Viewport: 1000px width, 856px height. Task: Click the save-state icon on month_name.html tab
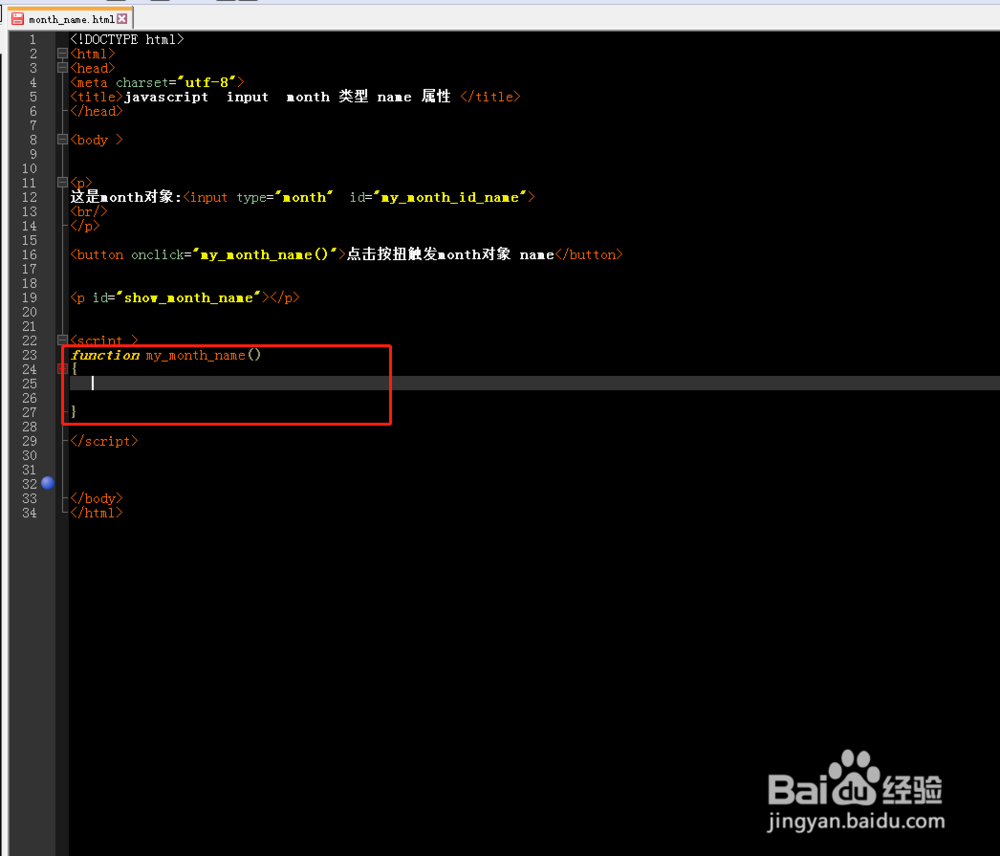click(x=18, y=19)
